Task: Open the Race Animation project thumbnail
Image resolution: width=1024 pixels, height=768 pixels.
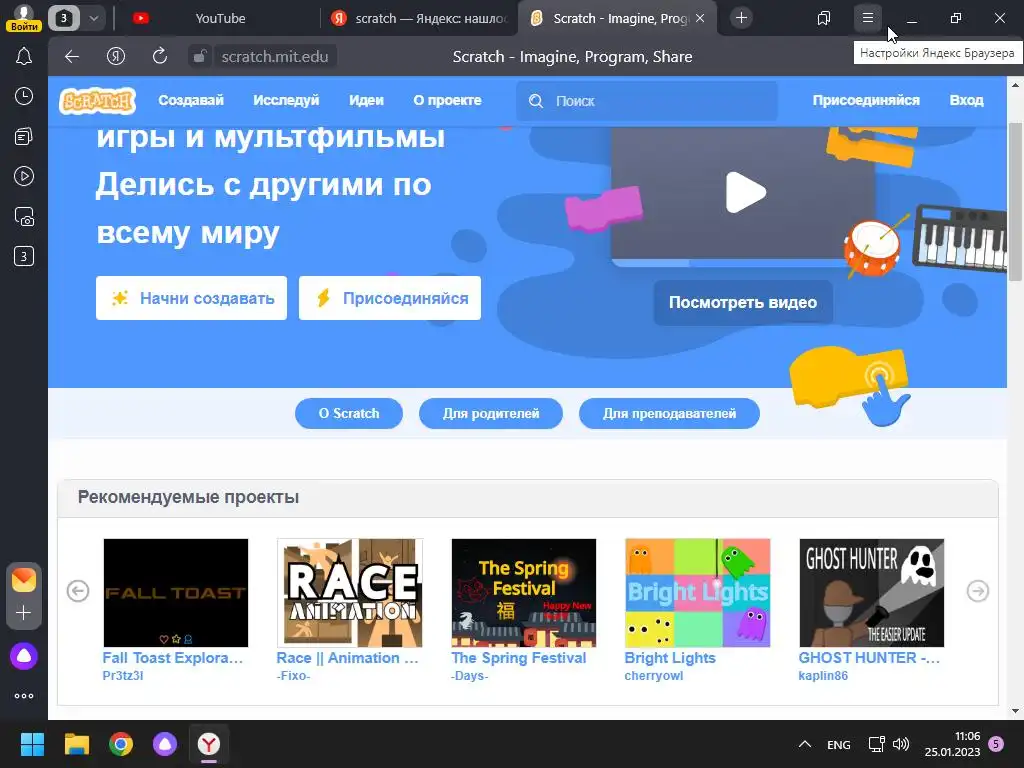Action: point(349,593)
